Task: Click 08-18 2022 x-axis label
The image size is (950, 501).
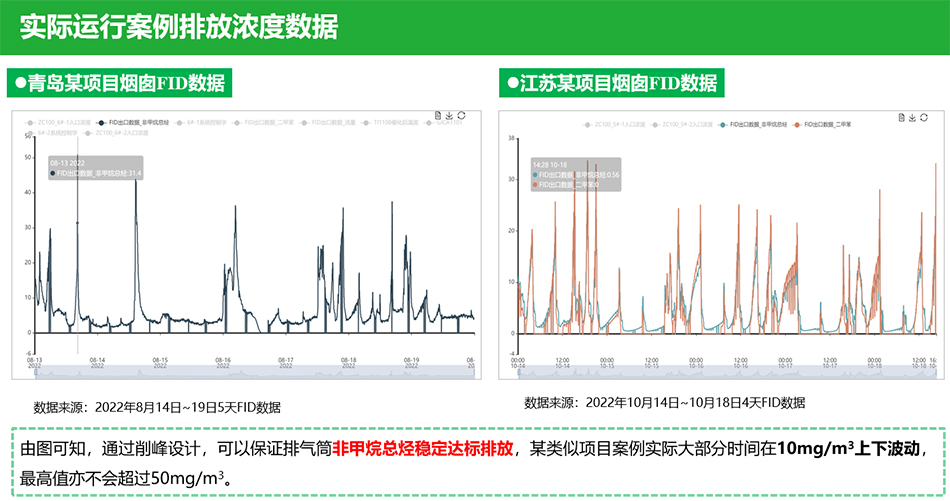Action: click(x=348, y=363)
